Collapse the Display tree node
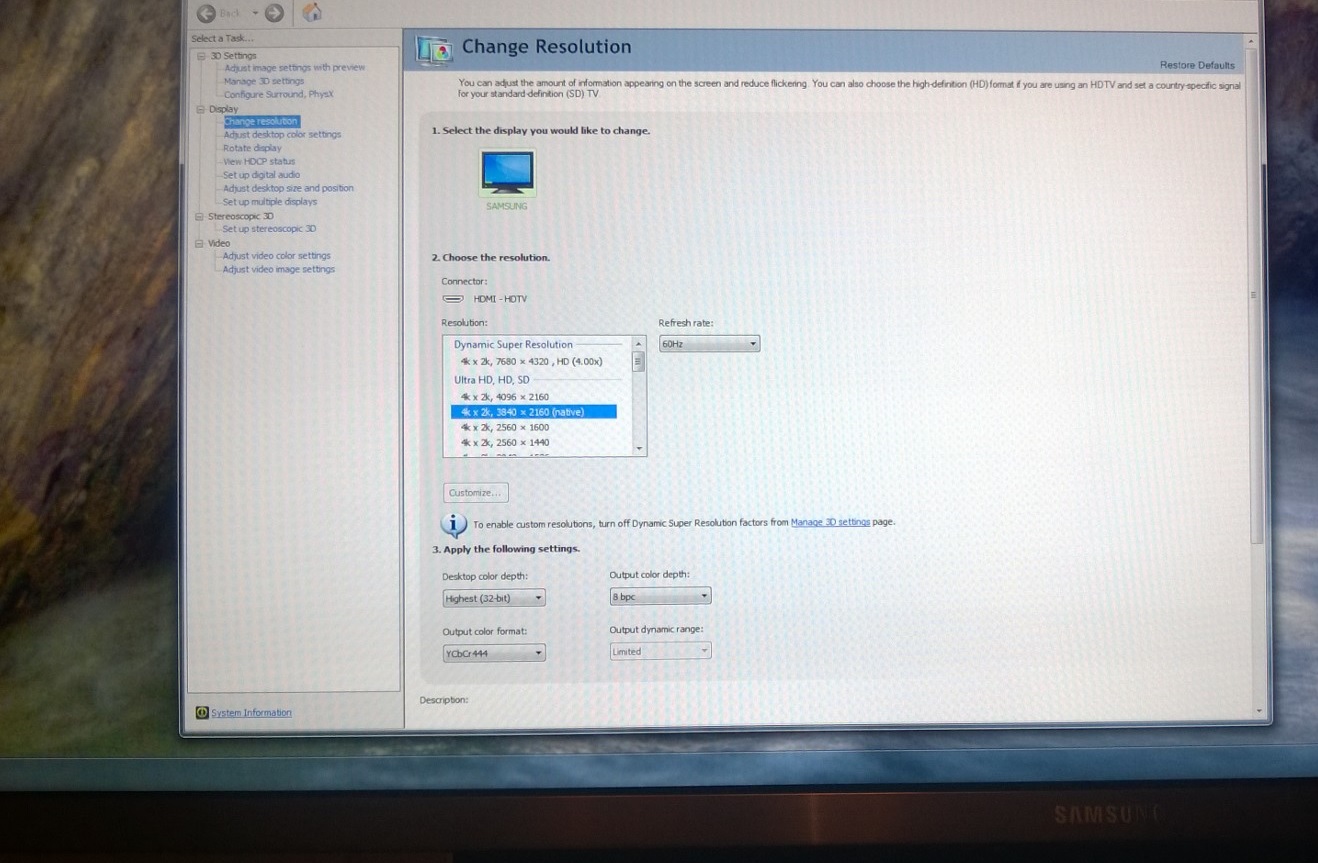The image size is (1318, 863). click(x=200, y=109)
